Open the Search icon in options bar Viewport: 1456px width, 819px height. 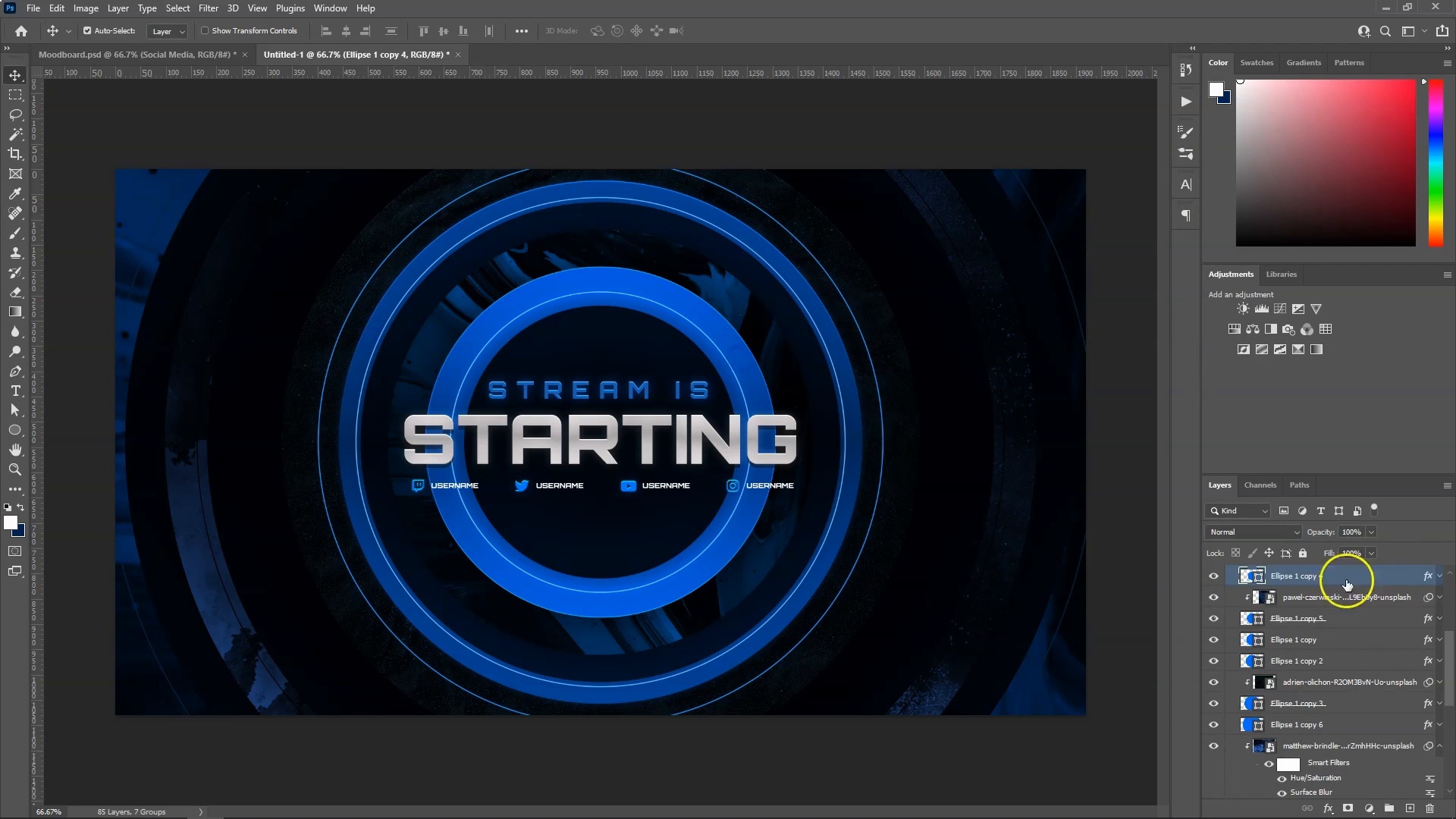coord(1385,31)
